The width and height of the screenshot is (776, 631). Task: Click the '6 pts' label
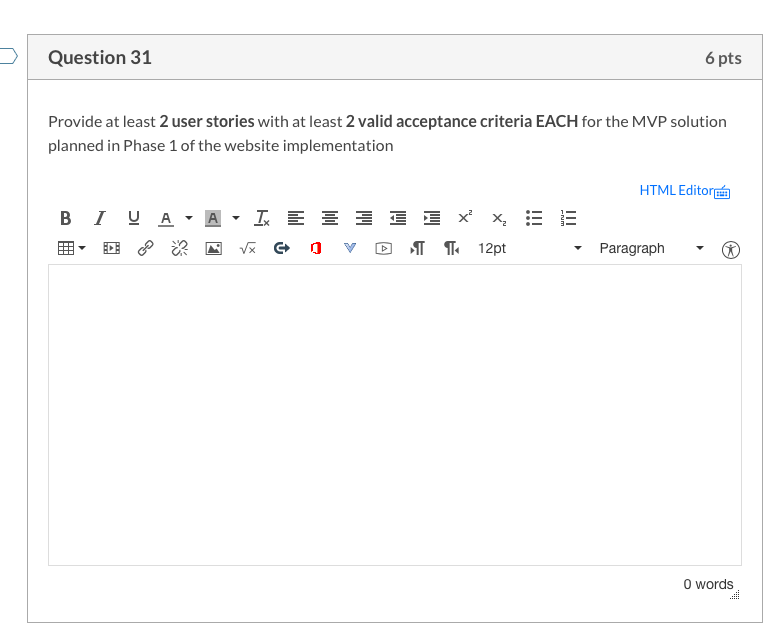(724, 58)
